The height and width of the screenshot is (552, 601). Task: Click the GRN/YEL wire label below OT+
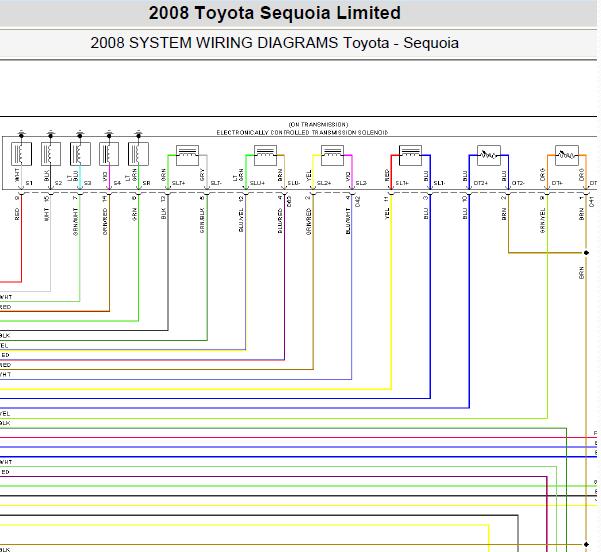pos(542,220)
